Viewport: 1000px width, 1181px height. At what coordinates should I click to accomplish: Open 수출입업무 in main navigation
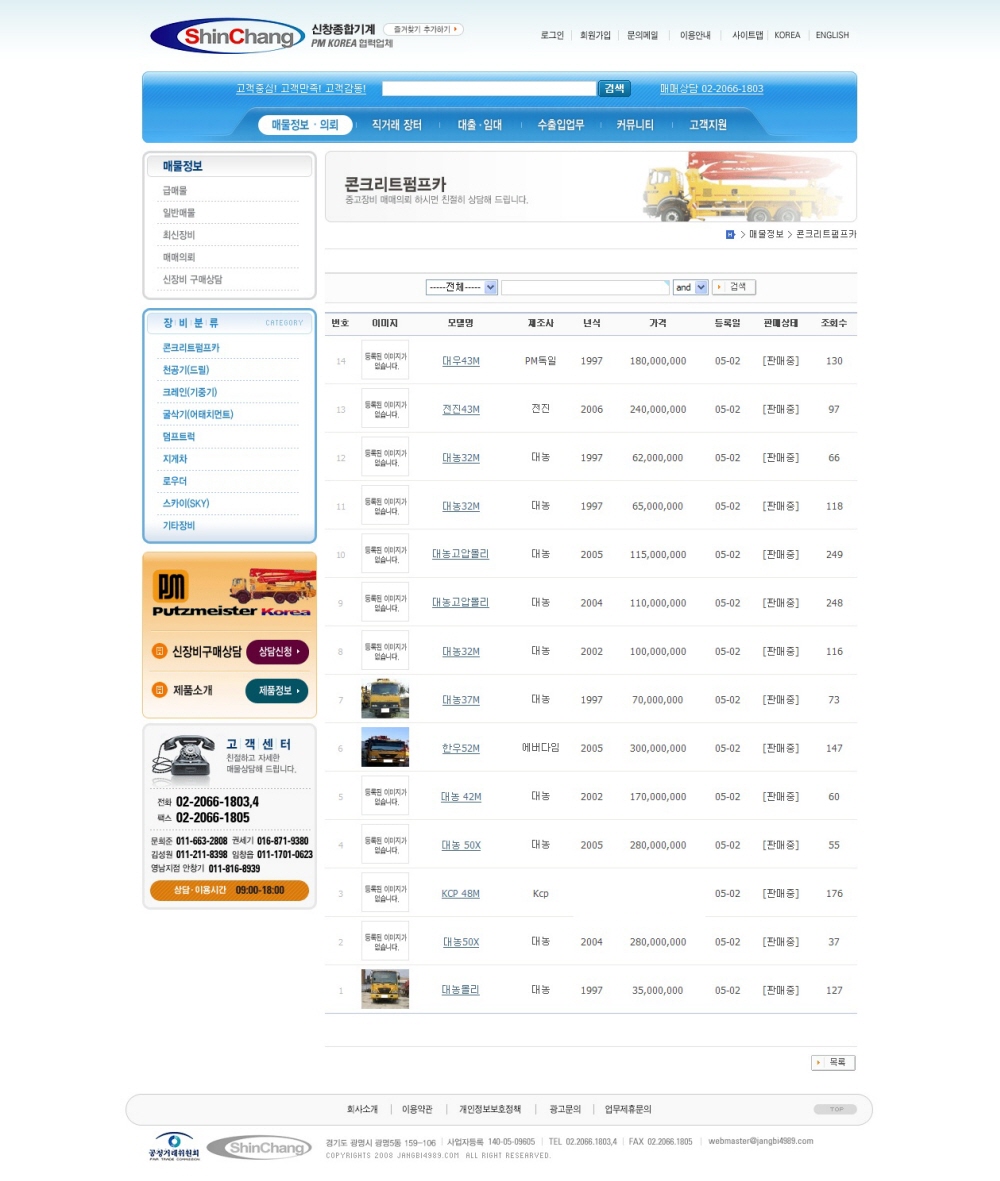coord(560,125)
